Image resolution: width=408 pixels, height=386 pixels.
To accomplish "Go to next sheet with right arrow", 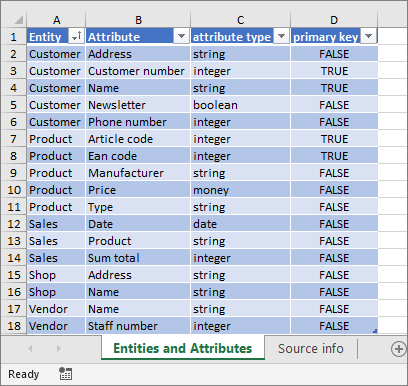I will point(59,349).
